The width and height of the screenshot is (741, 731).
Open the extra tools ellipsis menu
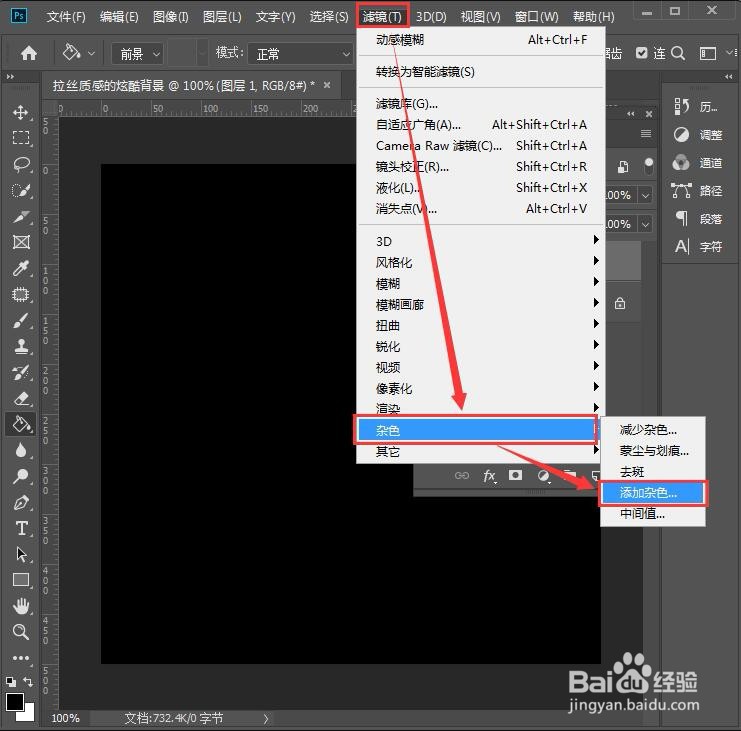[21, 658]
